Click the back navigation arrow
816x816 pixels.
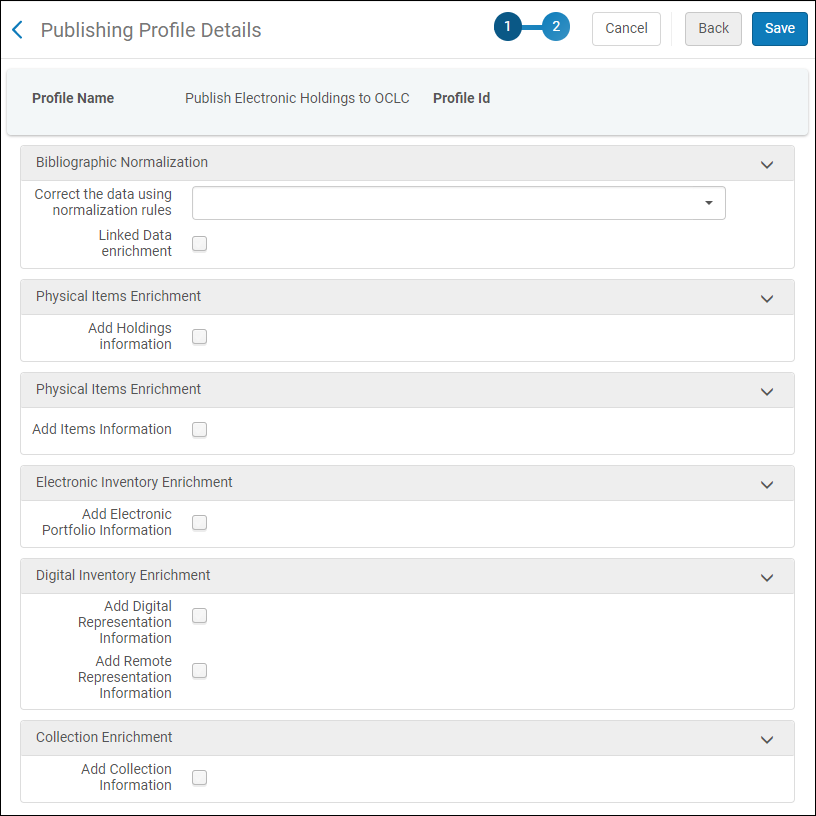tap(18, 29)
